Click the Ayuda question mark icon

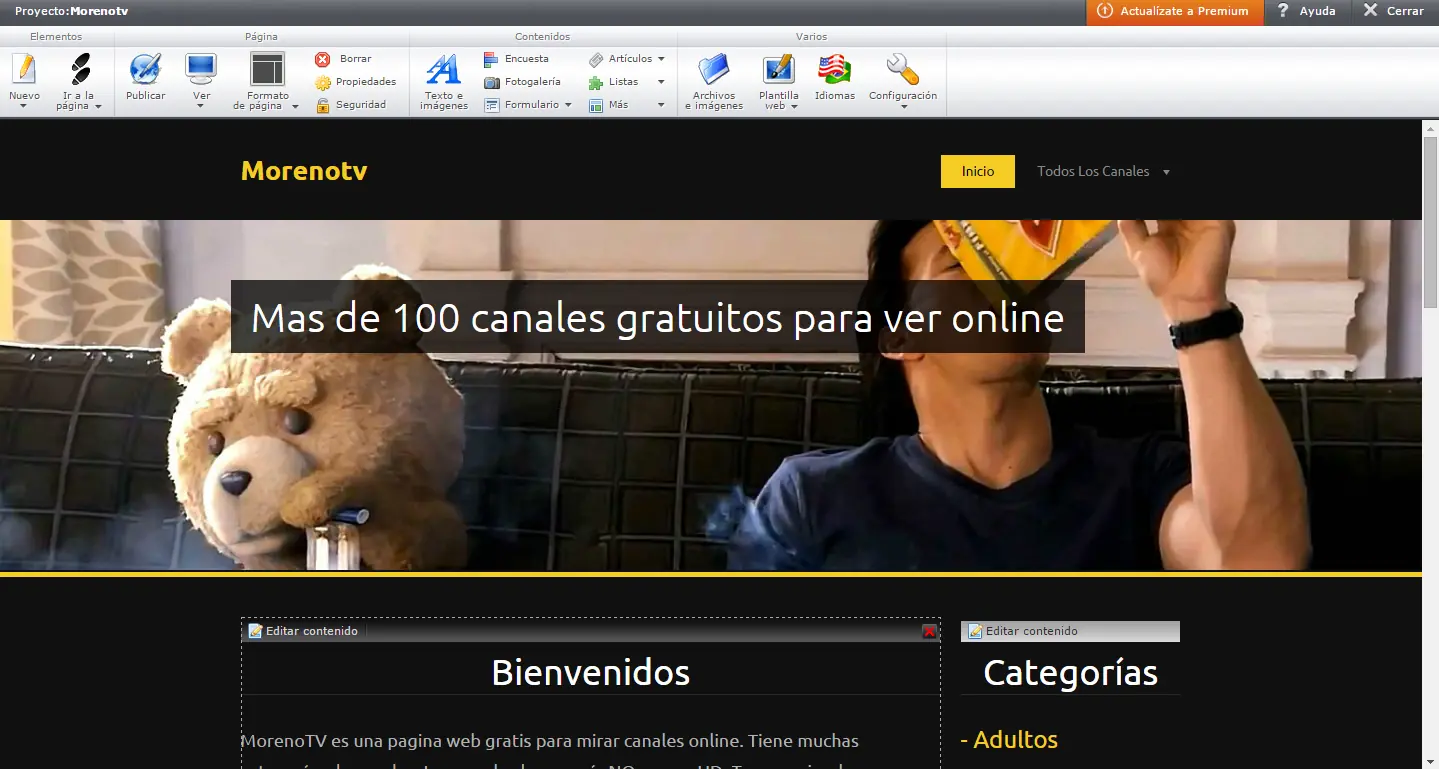(x=1283, y=11)
